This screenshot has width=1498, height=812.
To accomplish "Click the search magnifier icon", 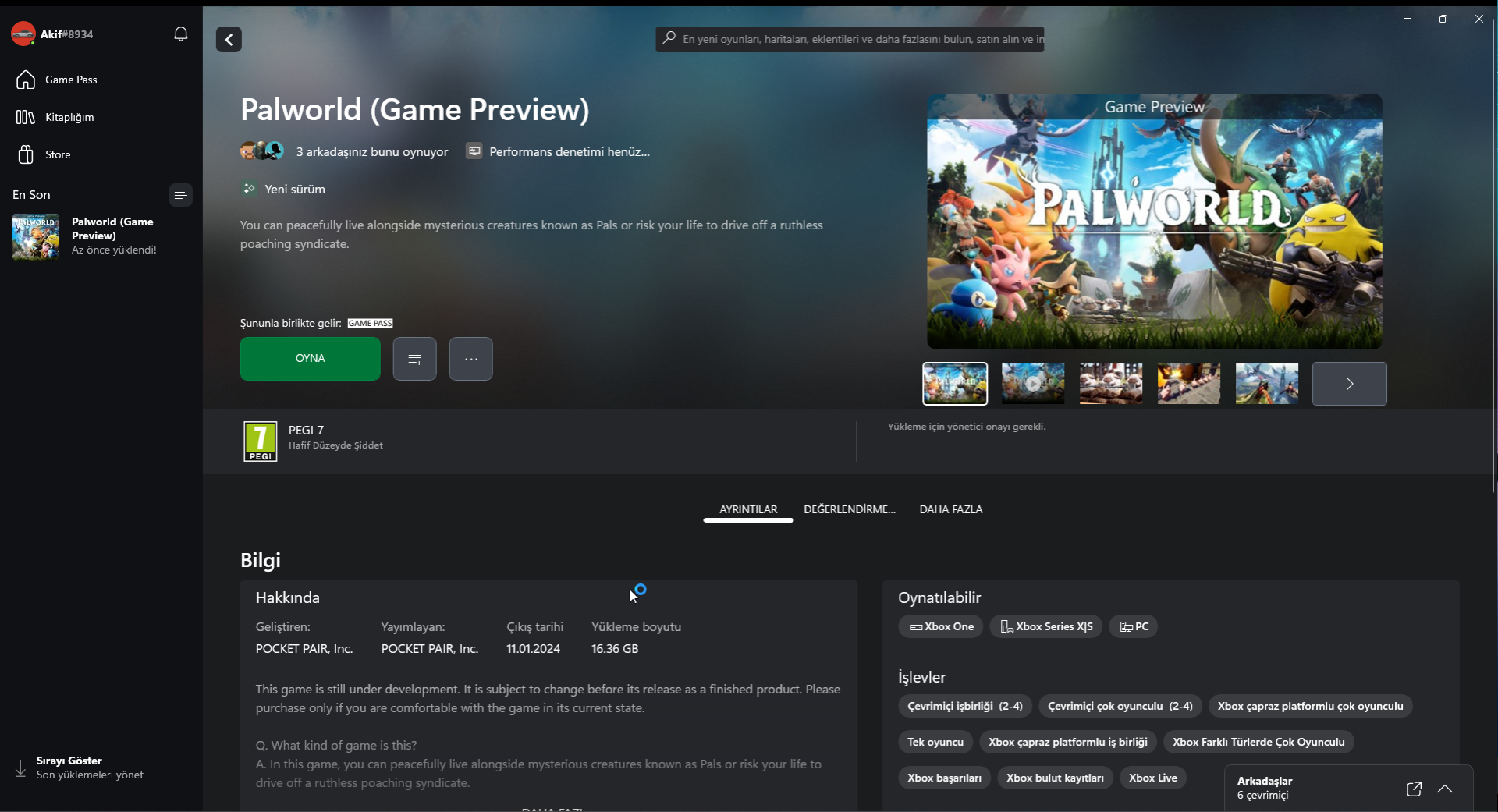I will tap(669, 38).
